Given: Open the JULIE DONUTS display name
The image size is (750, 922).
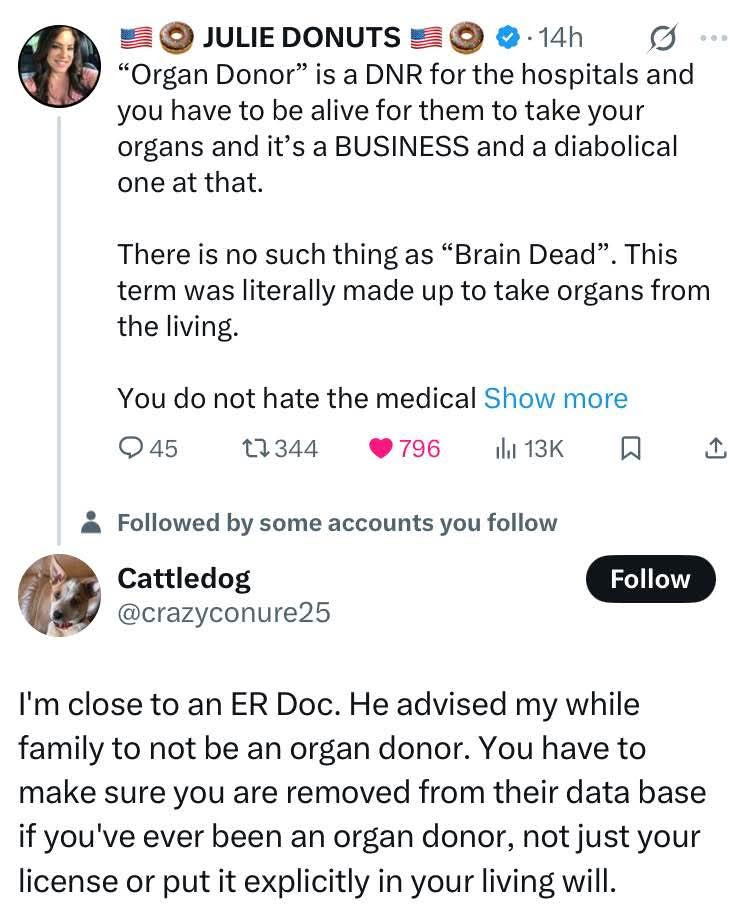Looking at the screenshot, I should click(x=300, y=38).
